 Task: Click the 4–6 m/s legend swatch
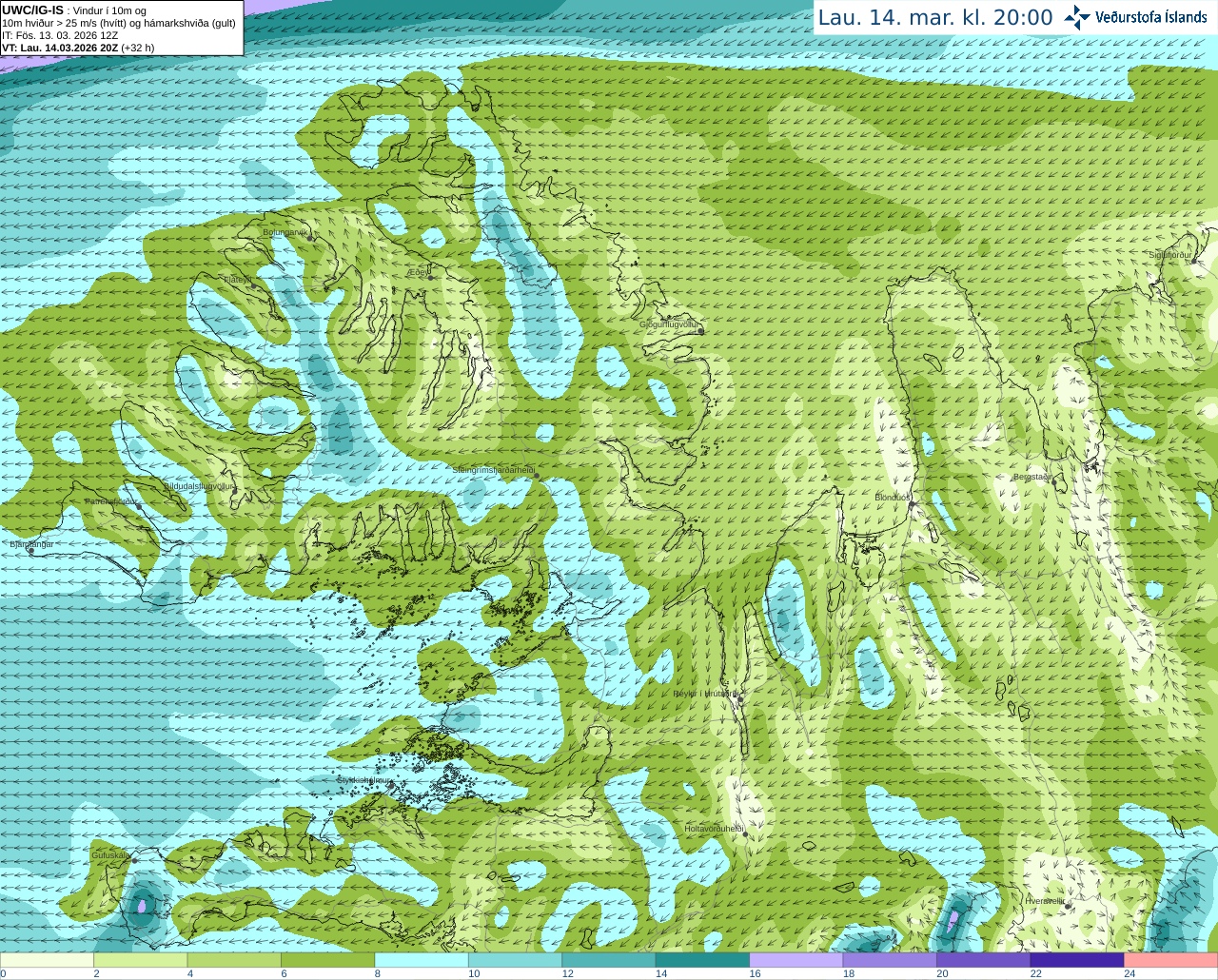coord(234,960)
